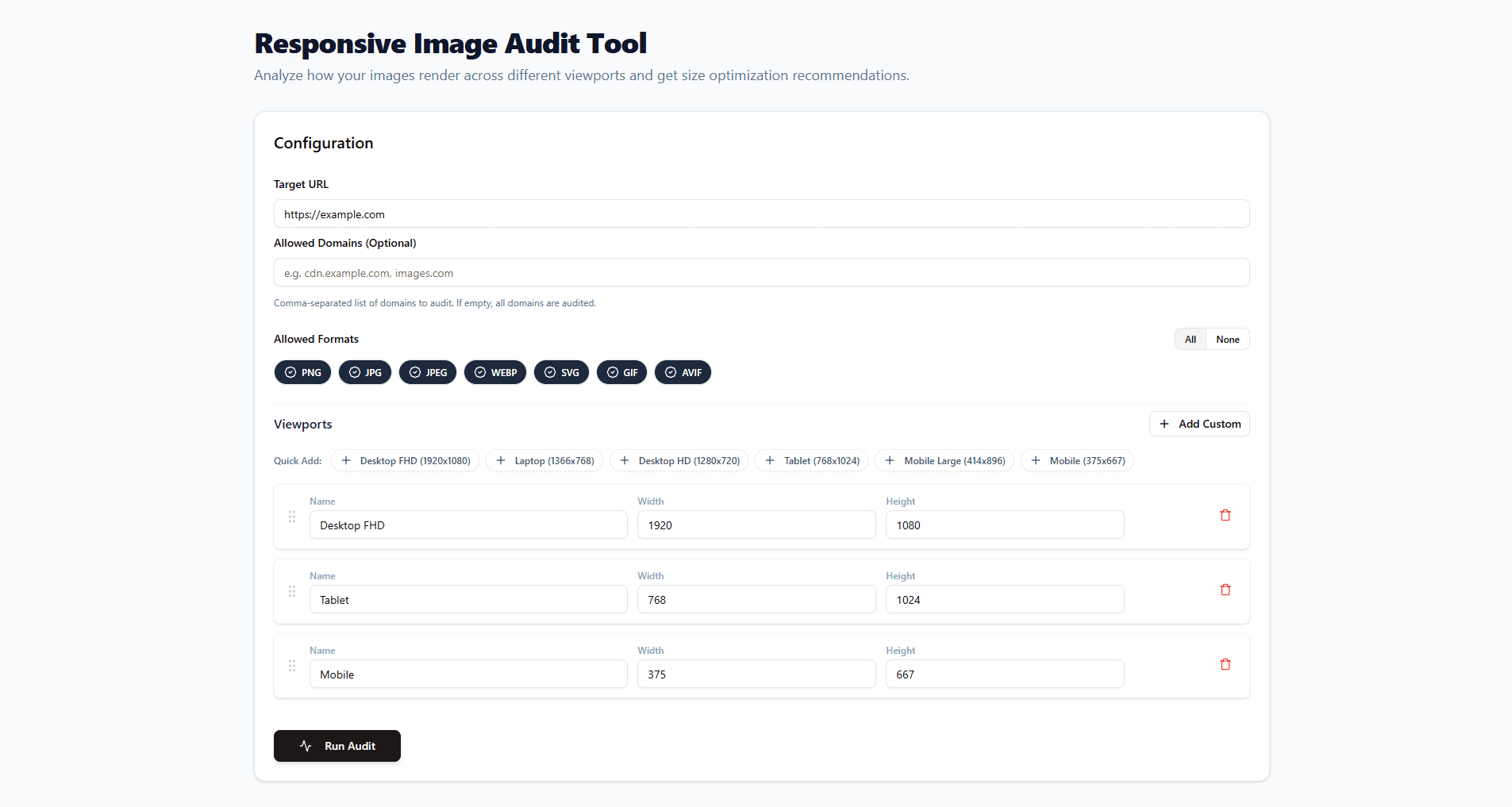Screen dimensions: 1512x807
Task: Toggle the SVG format pill
Action: (x=561, y=372)
